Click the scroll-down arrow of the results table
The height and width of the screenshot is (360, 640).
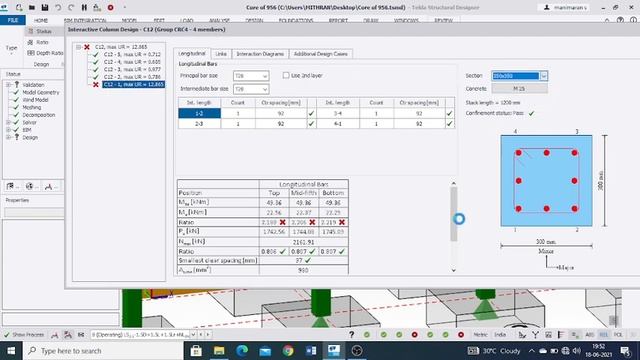point(453,270)
